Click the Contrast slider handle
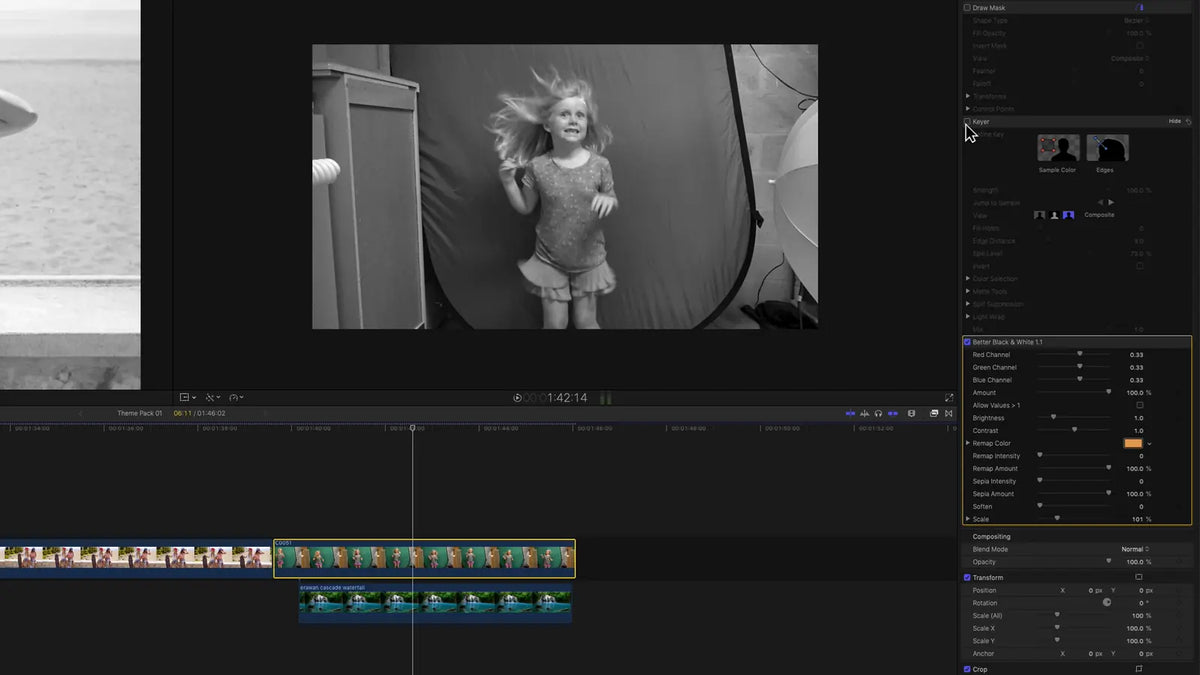Viewport: 1200px width, 675px height. pos(1074,430)
